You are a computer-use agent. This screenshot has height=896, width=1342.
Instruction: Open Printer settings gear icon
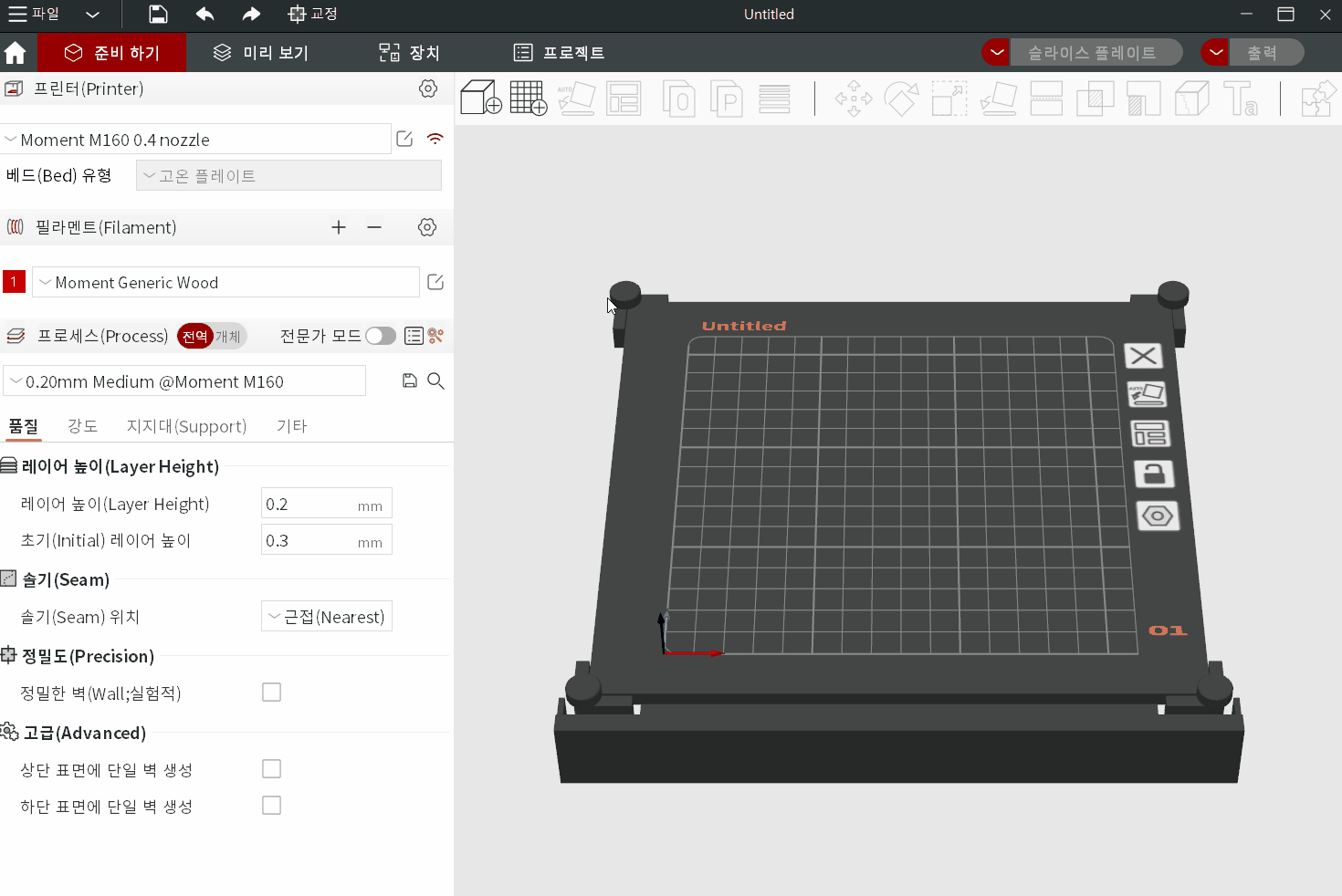coord(428,89)
